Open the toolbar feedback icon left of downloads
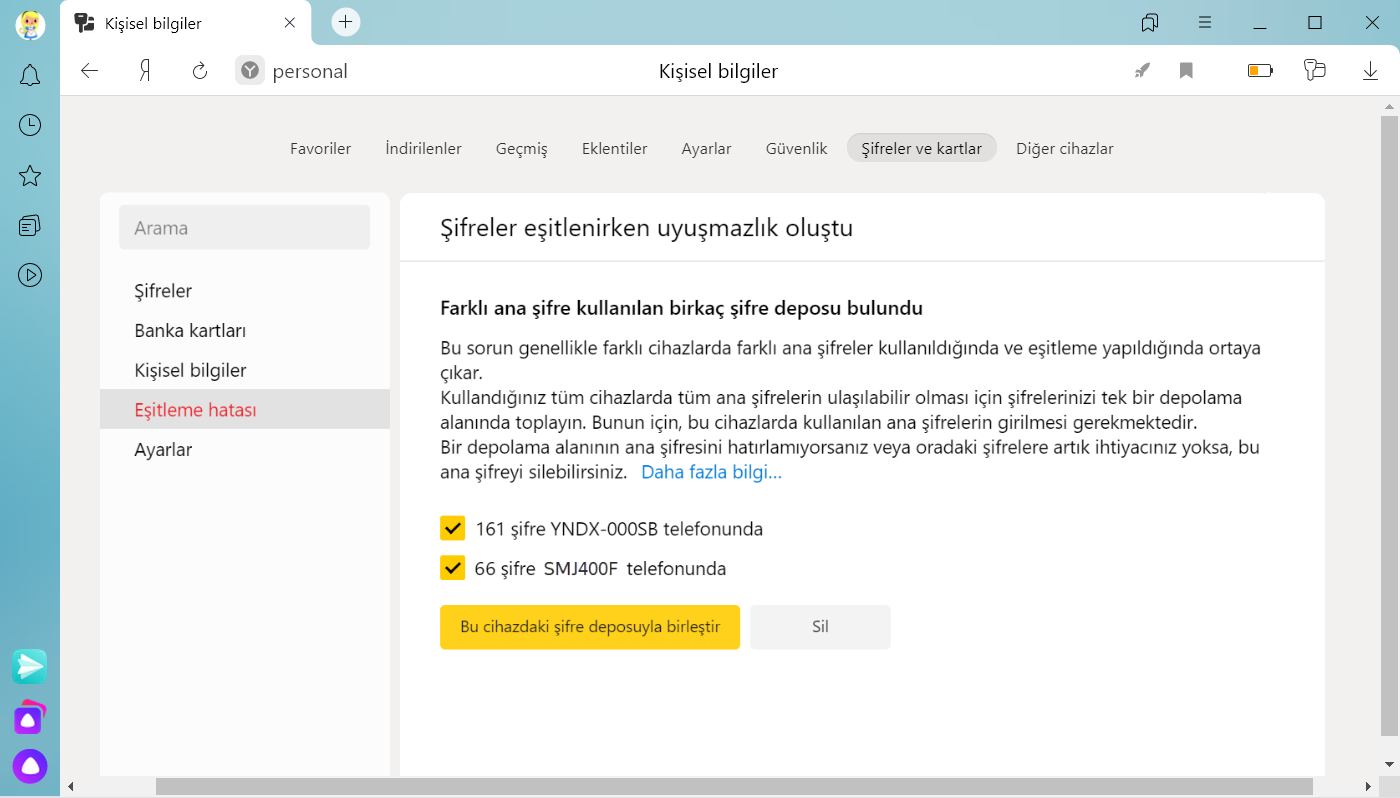Viewport: 1400px width, 798px height. [1315, 70]
